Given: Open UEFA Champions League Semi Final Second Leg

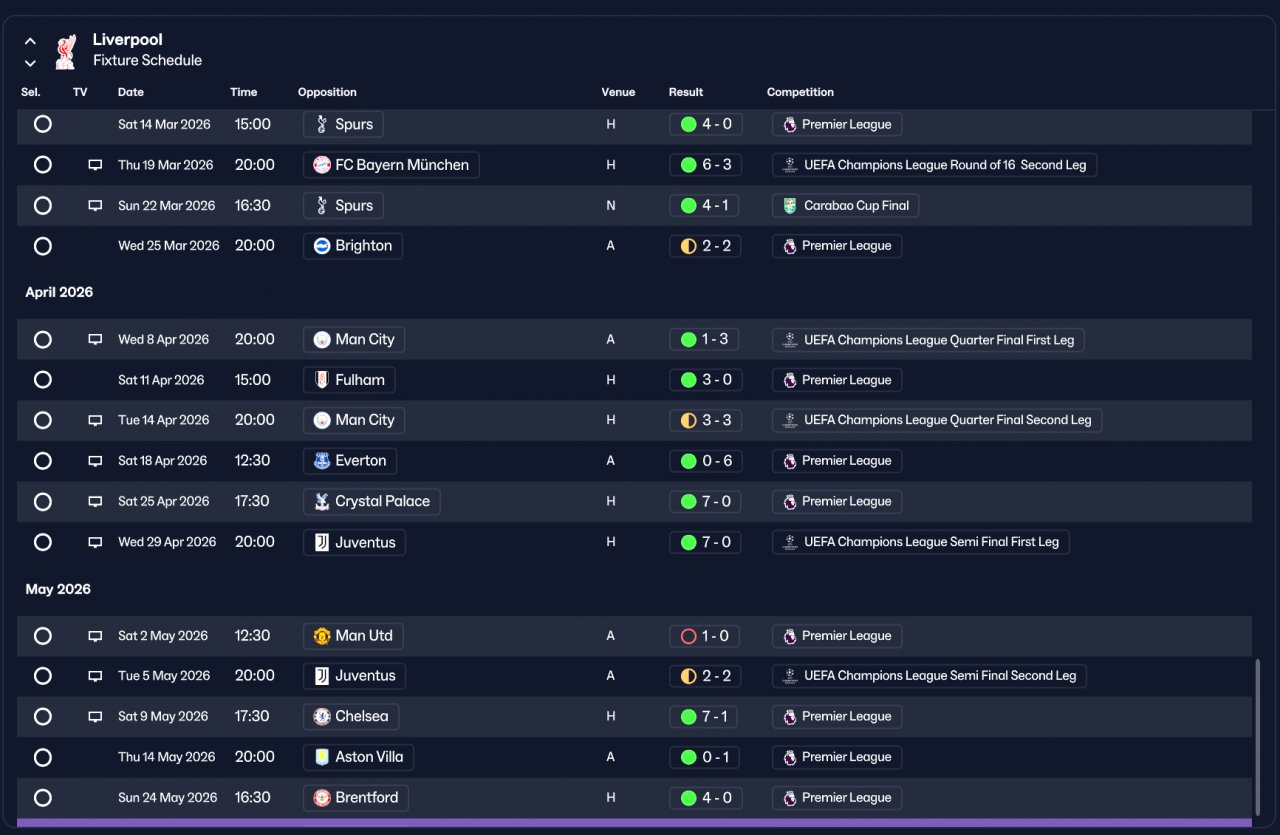Looking at the screenshot, I should click(x=929, y=676).
